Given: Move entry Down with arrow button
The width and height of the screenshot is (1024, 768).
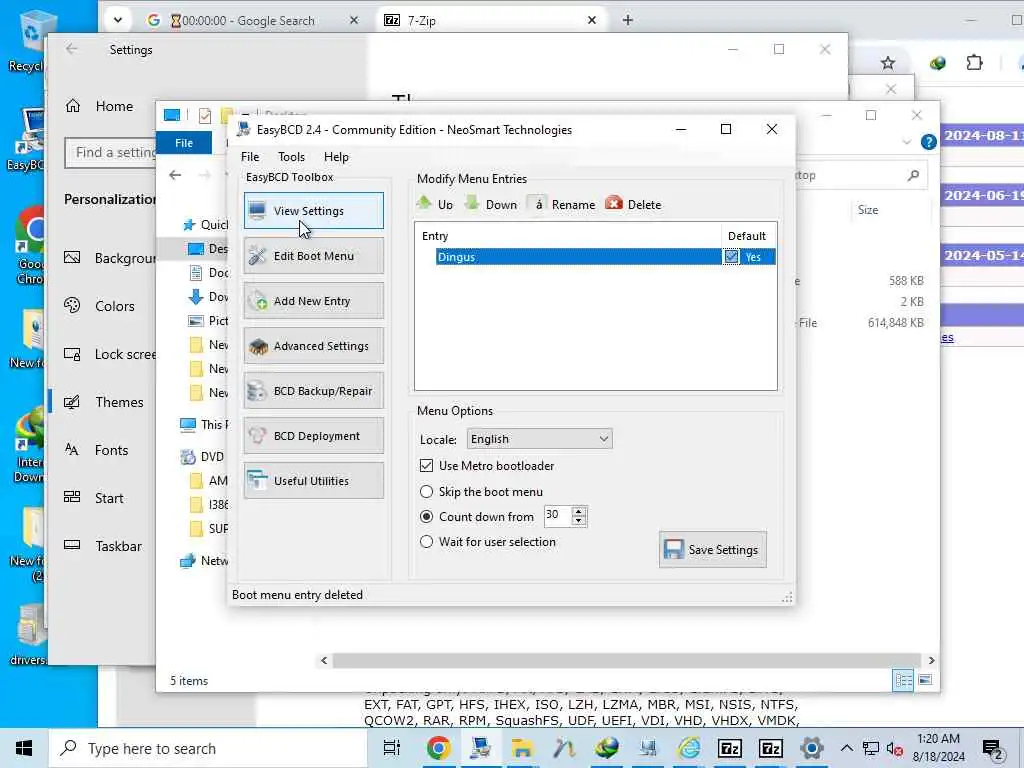Looking at the screenshot, I should point(491,204).
